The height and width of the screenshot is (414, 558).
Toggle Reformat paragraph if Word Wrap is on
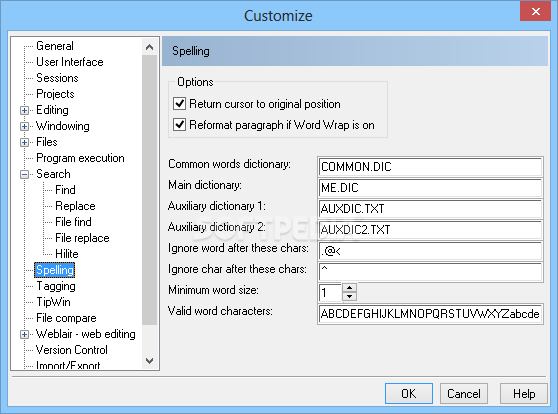pos(179,125)
